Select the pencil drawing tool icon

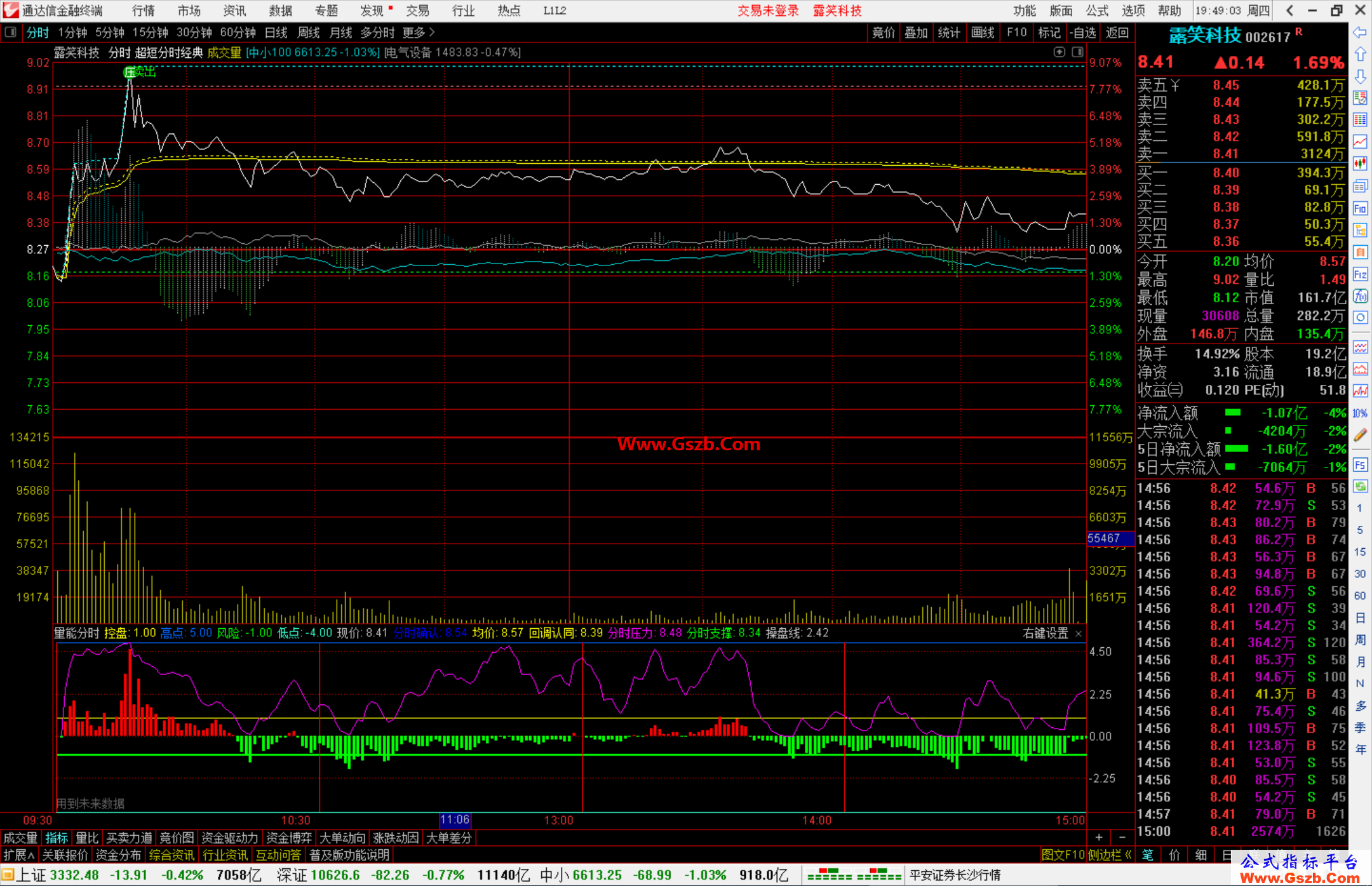click(1360, 435)
